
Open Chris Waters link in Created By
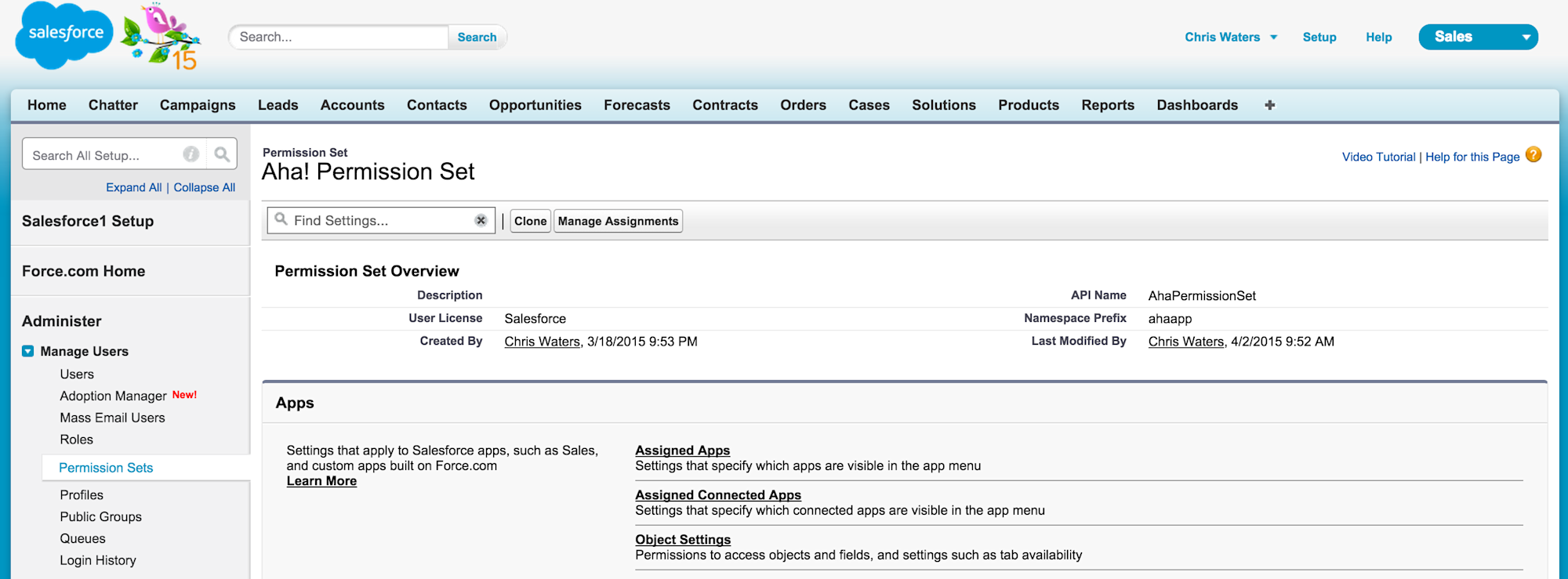[543, 342]
